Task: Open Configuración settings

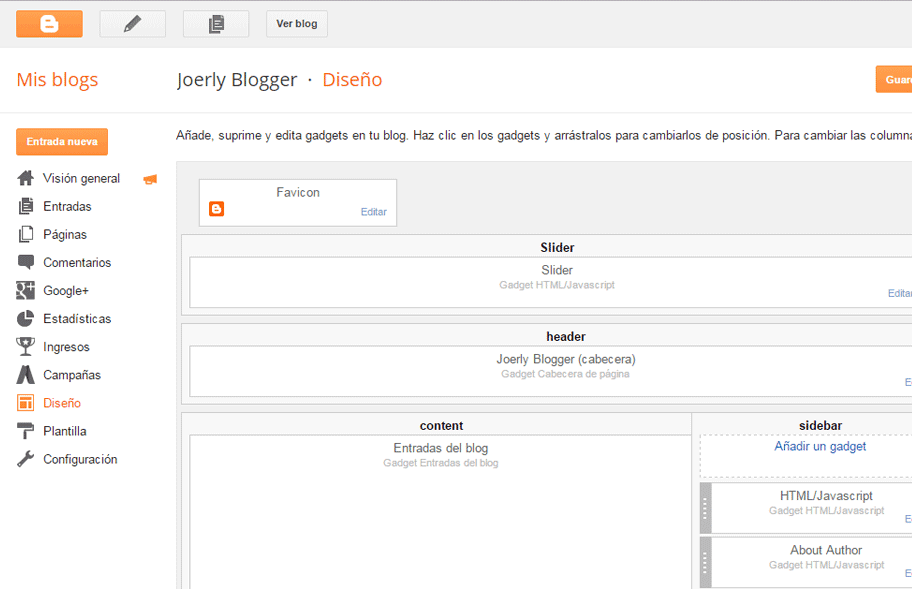Action: 80,459
